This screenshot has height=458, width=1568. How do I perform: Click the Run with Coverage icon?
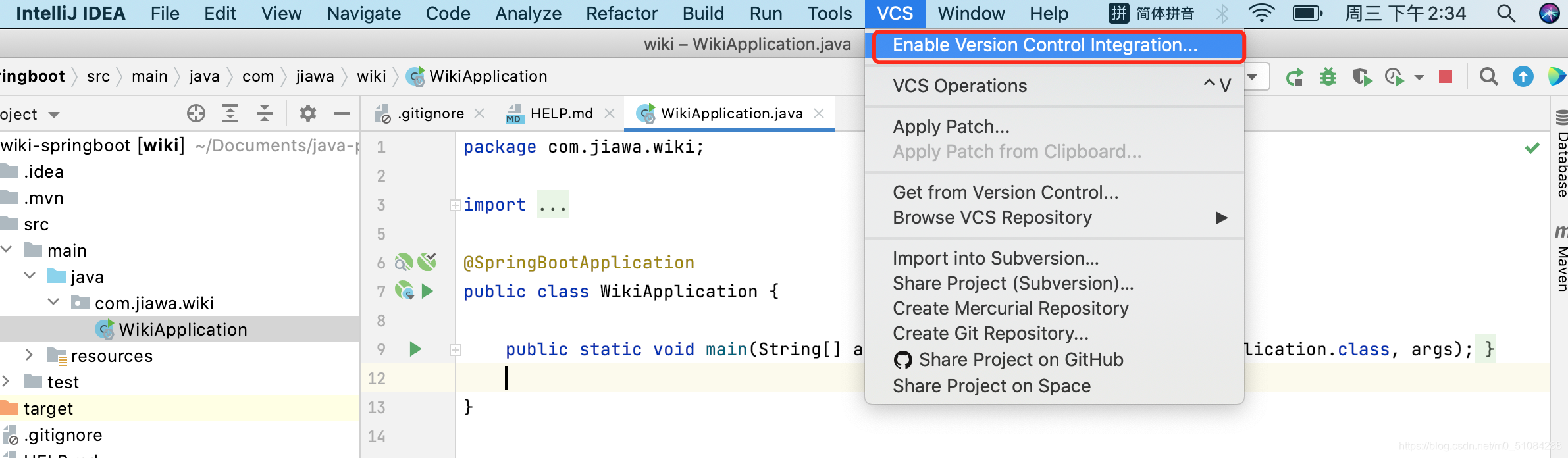point(1362,77)
